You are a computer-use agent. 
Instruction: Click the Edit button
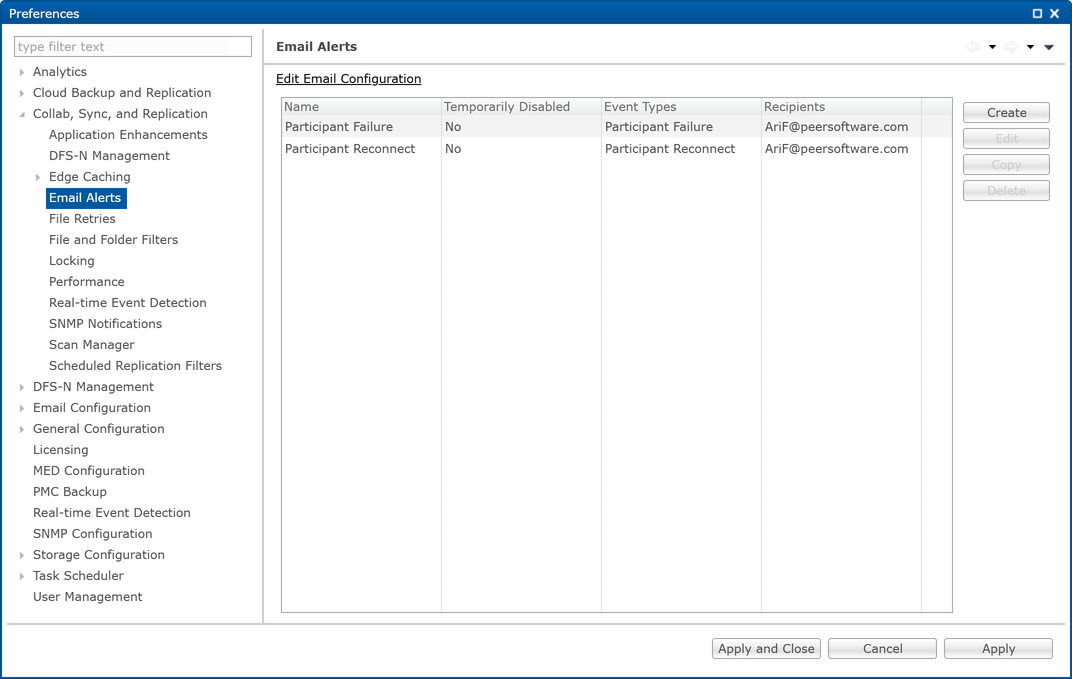[x=1006, y=139]
